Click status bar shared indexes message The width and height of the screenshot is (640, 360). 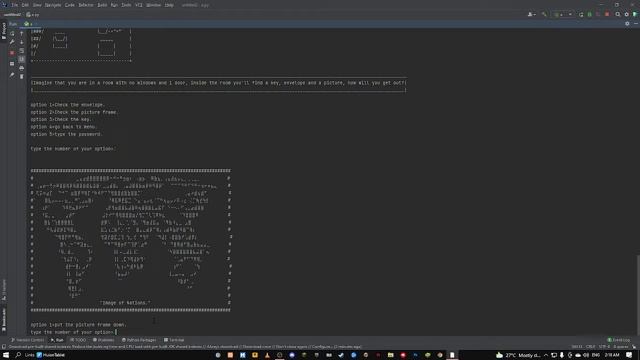[x=185, y=347]
